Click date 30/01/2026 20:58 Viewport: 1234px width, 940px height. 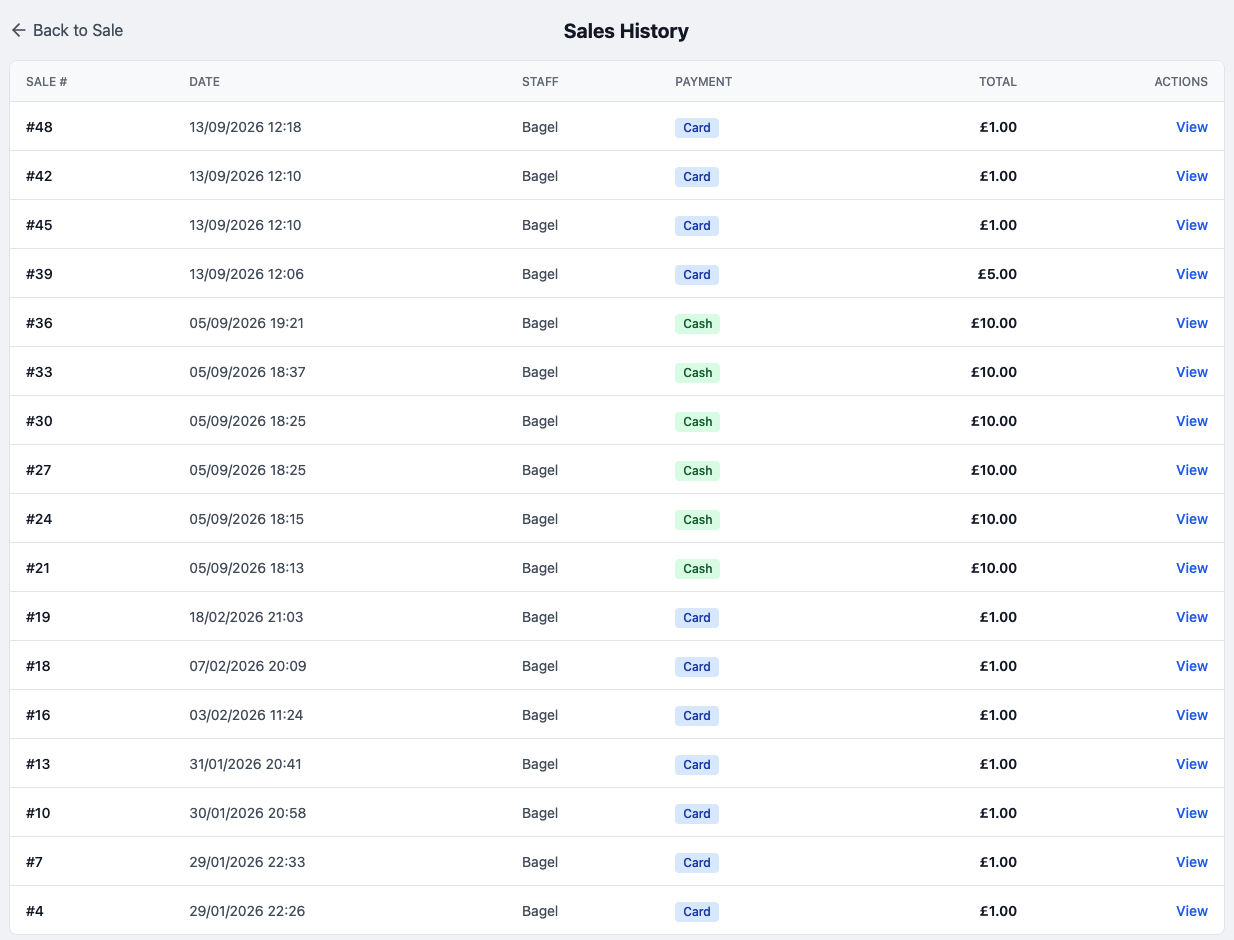(248, 813)
